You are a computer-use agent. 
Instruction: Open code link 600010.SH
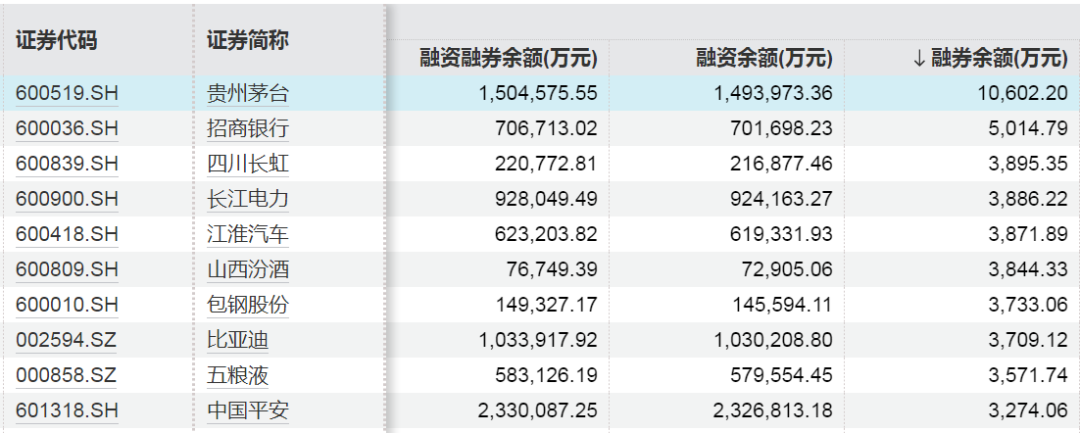[67, 304]
